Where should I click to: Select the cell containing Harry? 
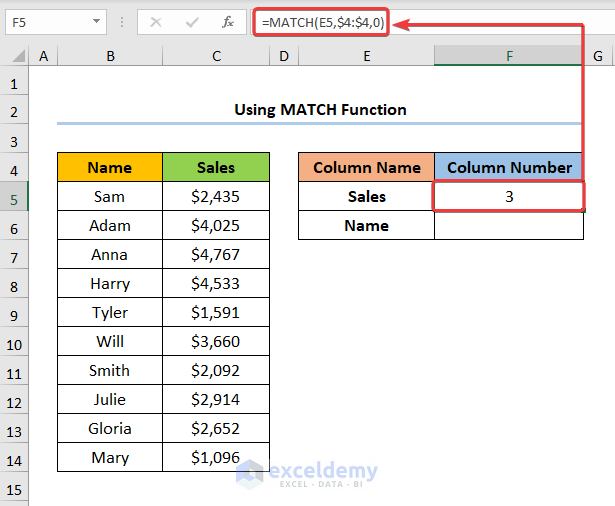109,284
